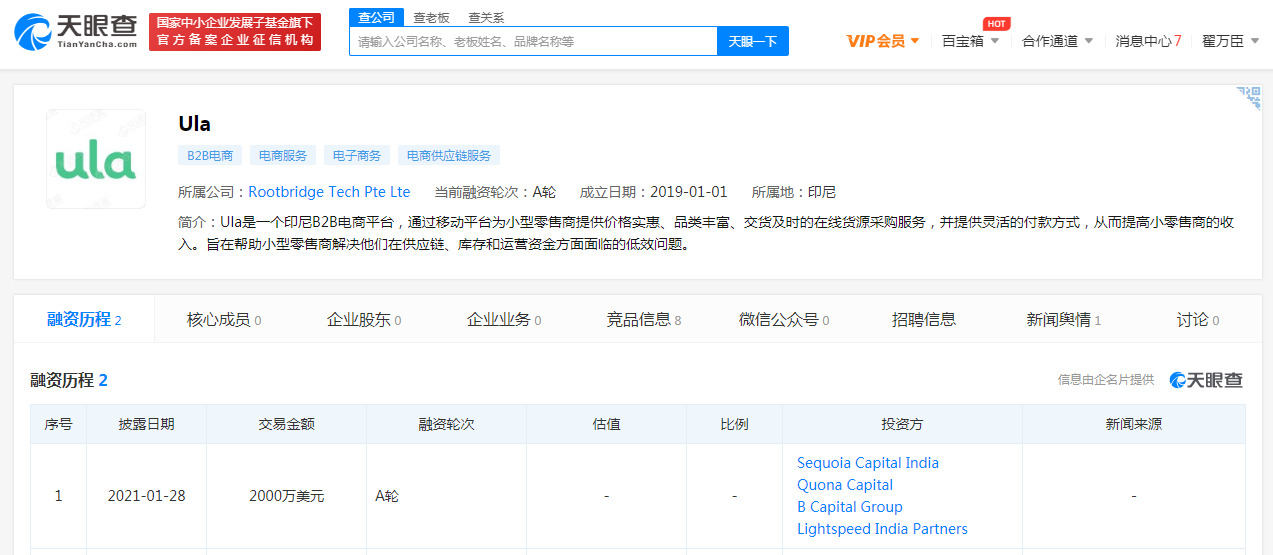Switch to the 企业业务 tab
This screenshot has height=555, width=1273.
pos(504,320)
